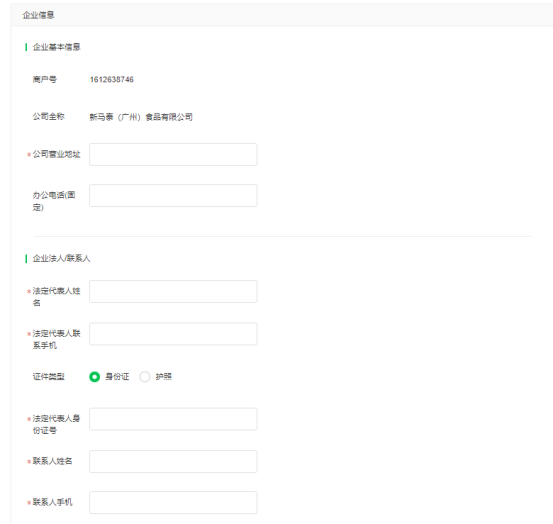553x524 pixels.
Task: Click the 身份证 option text
Action: click(117, 377)
